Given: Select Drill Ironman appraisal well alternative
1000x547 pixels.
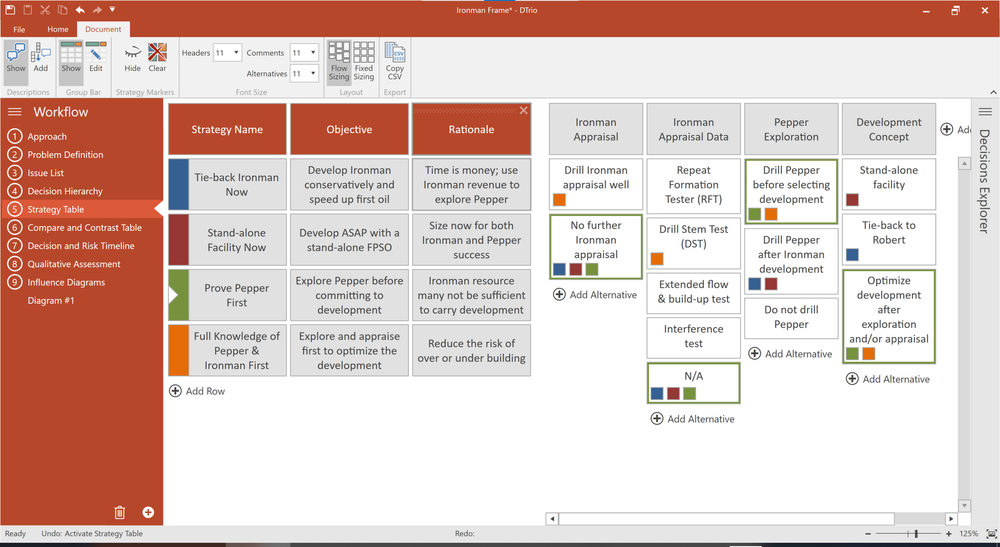Looking at the screenshot, I should (x=596, y=184).
